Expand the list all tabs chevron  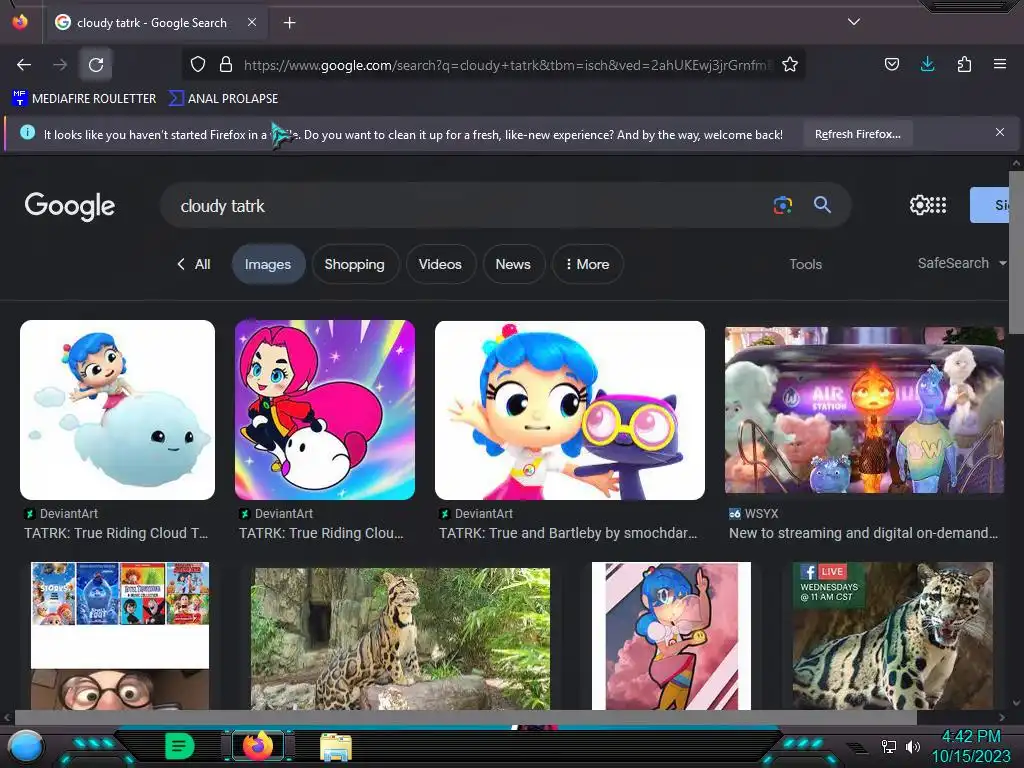(x=853, y=22)
